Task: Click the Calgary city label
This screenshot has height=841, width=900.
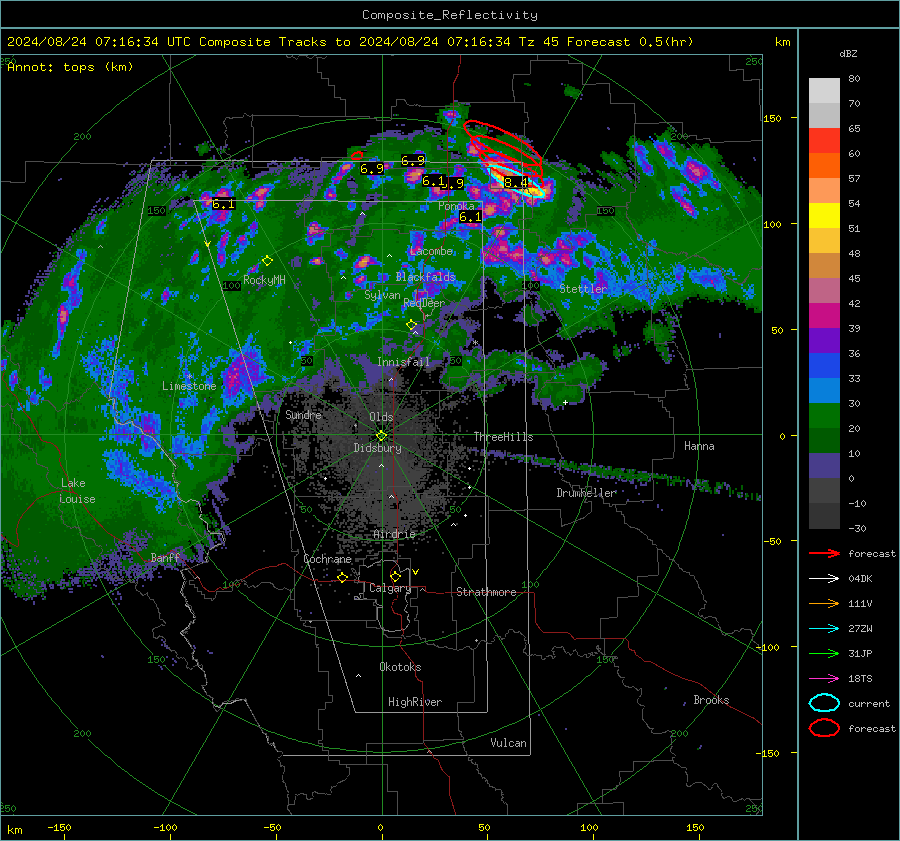Action: click(390, 588)
